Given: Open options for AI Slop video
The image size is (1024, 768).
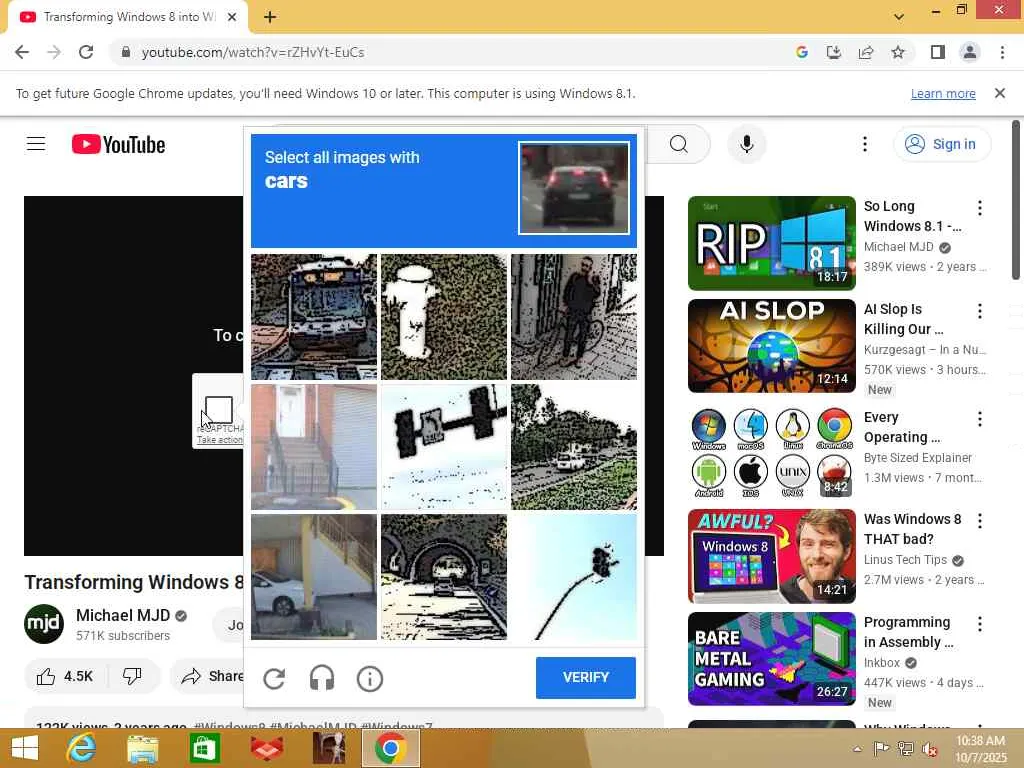Looking at the screenshot, I should pos(980,312).
